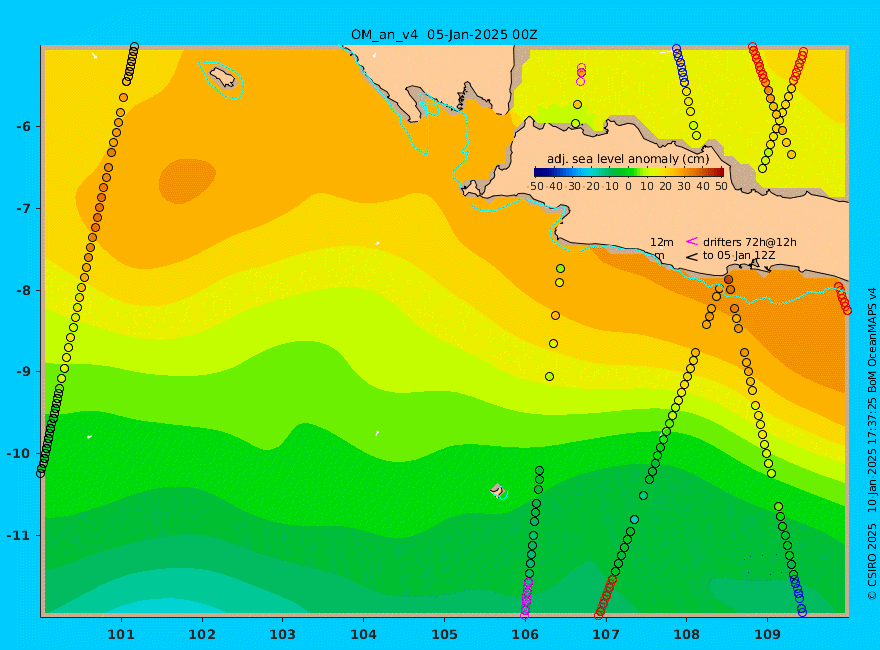The width and height of the screenshot is (880, 650).
Task: Click the title text OM_an_v4 05-Jan-2025 00Z
Action: (x=444, y=35)
